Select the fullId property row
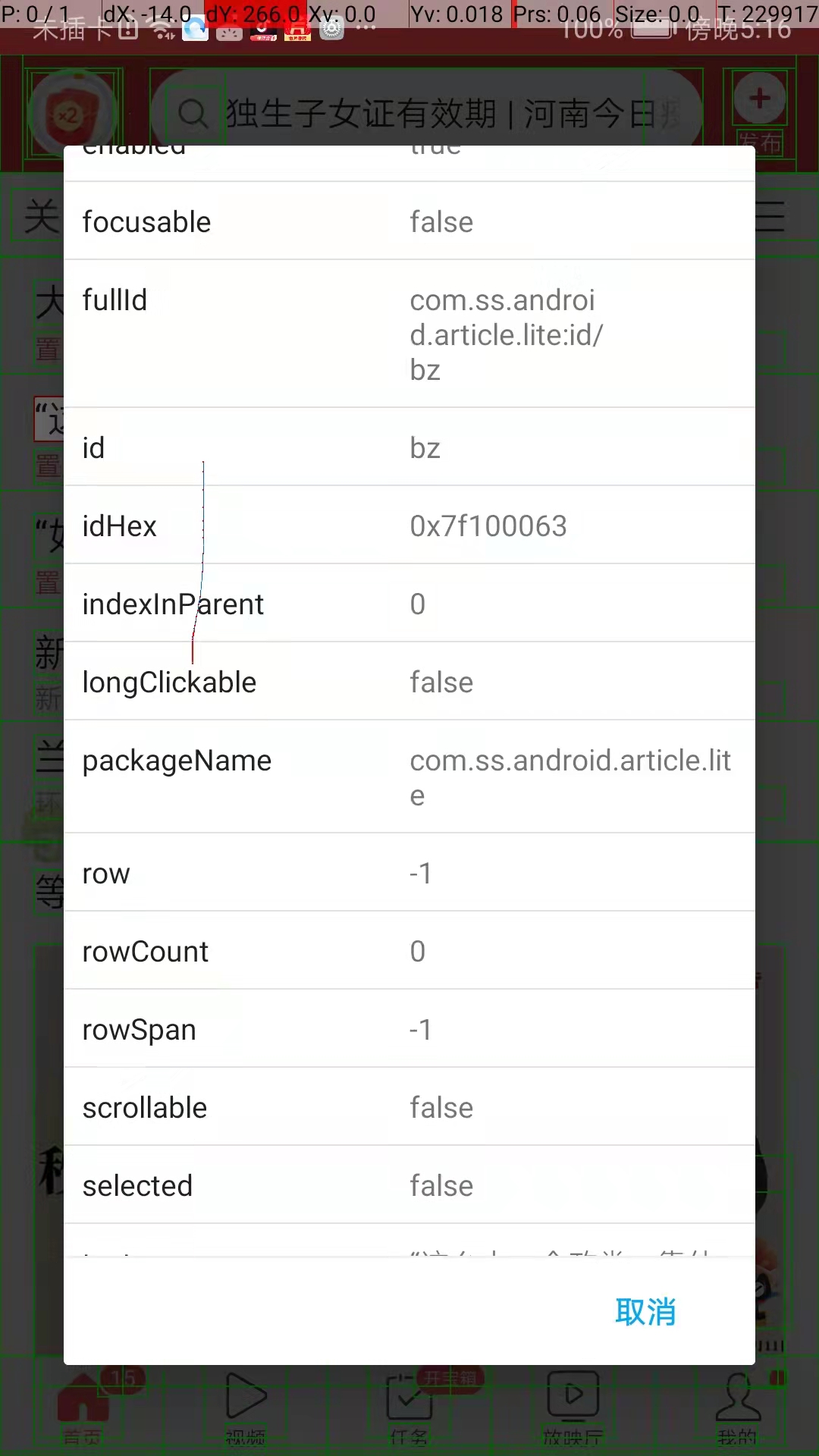The width and height of the screenshot is (819, 1456). click(x=409, y=334)
